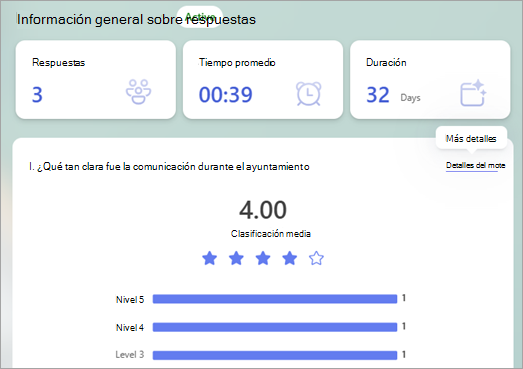Open the Duración card
Image resolution: width=523 pixels, height=369 pixels.
click(x=430, y=80)
